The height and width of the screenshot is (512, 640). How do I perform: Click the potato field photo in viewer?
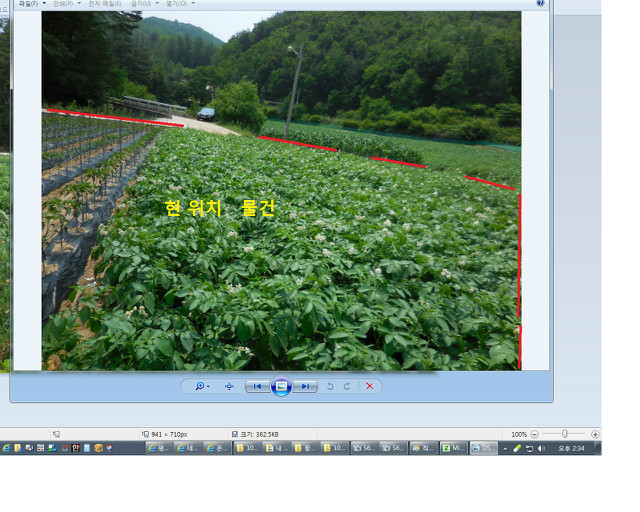281,191
